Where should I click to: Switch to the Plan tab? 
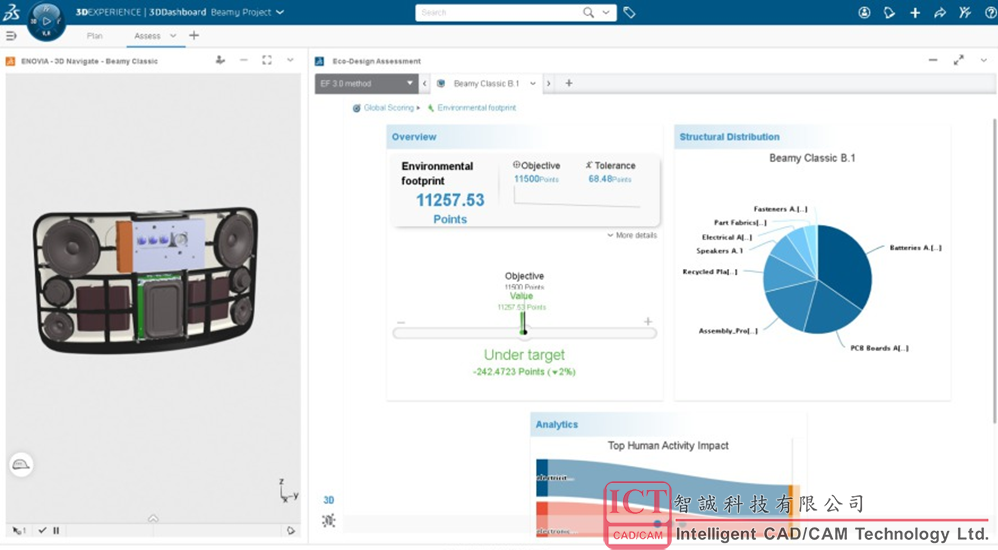94,36
